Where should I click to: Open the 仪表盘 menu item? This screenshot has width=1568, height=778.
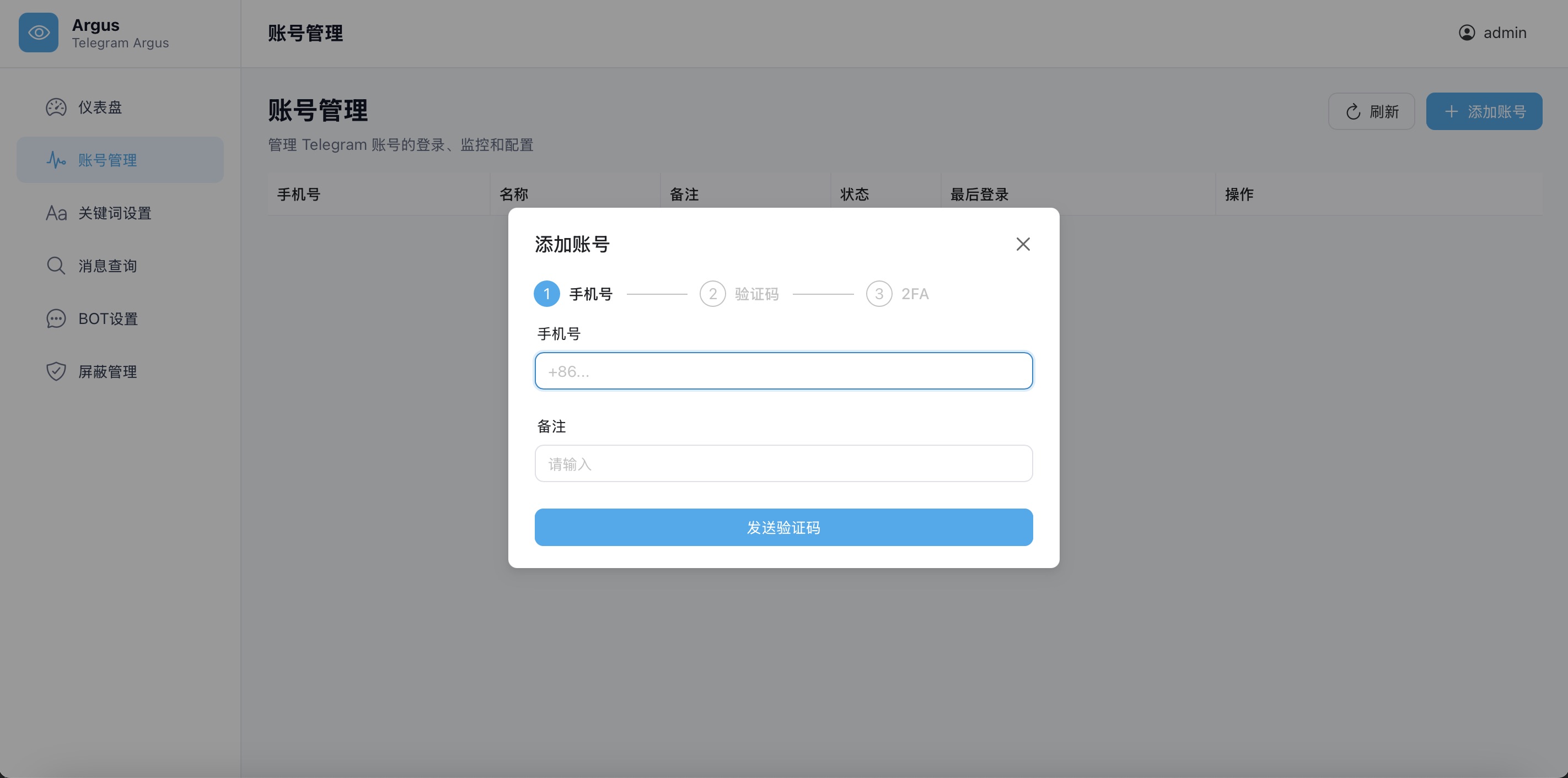point(120,107)
